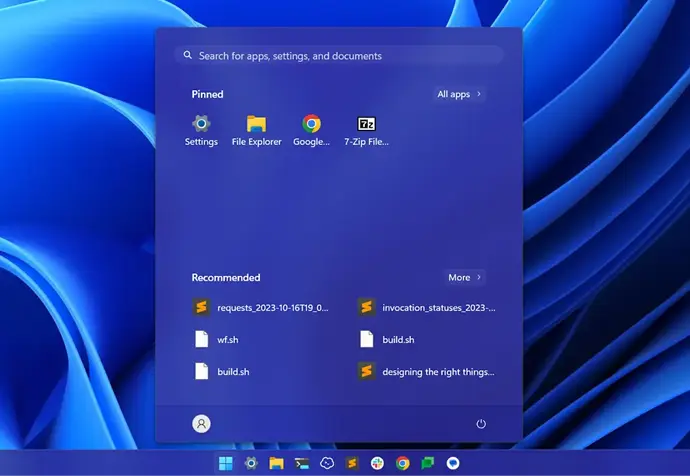Screen dimensions: 690x476
Task: Show more recommended items via More
Action: click(x=465, y=277)
